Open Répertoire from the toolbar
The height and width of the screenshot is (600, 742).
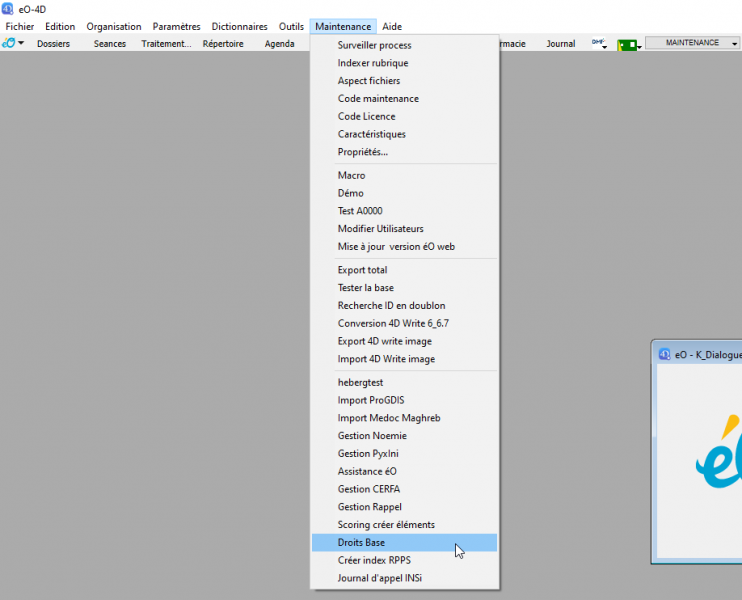pyautogui.click(x=223, y=44)
